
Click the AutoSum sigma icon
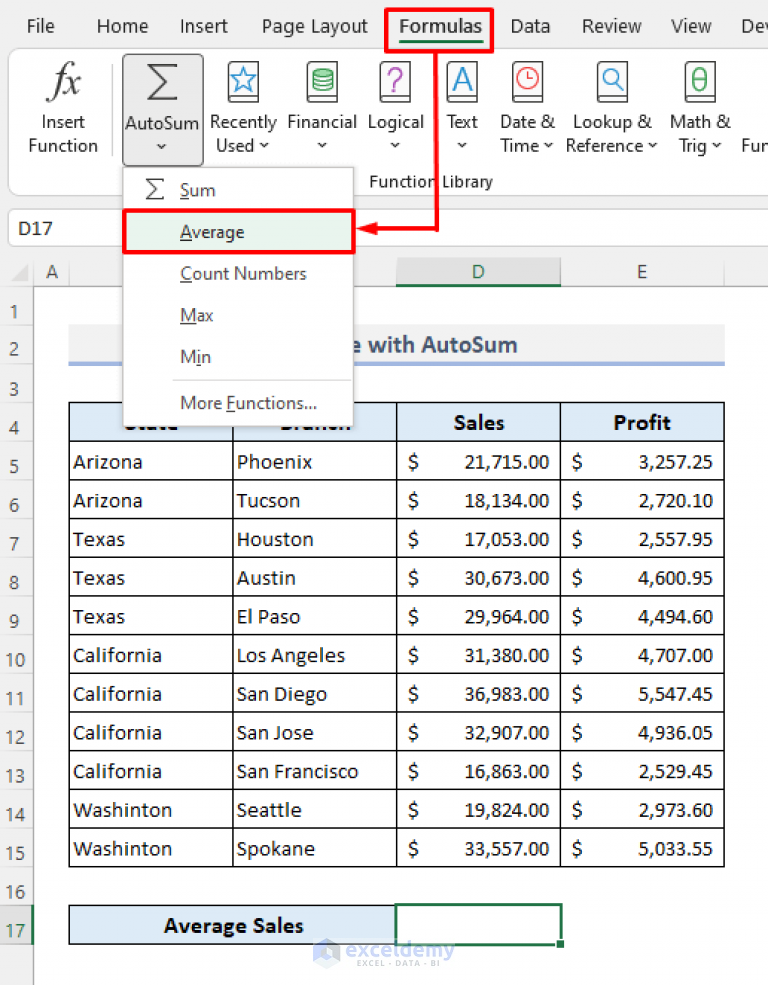coord(162,82)
